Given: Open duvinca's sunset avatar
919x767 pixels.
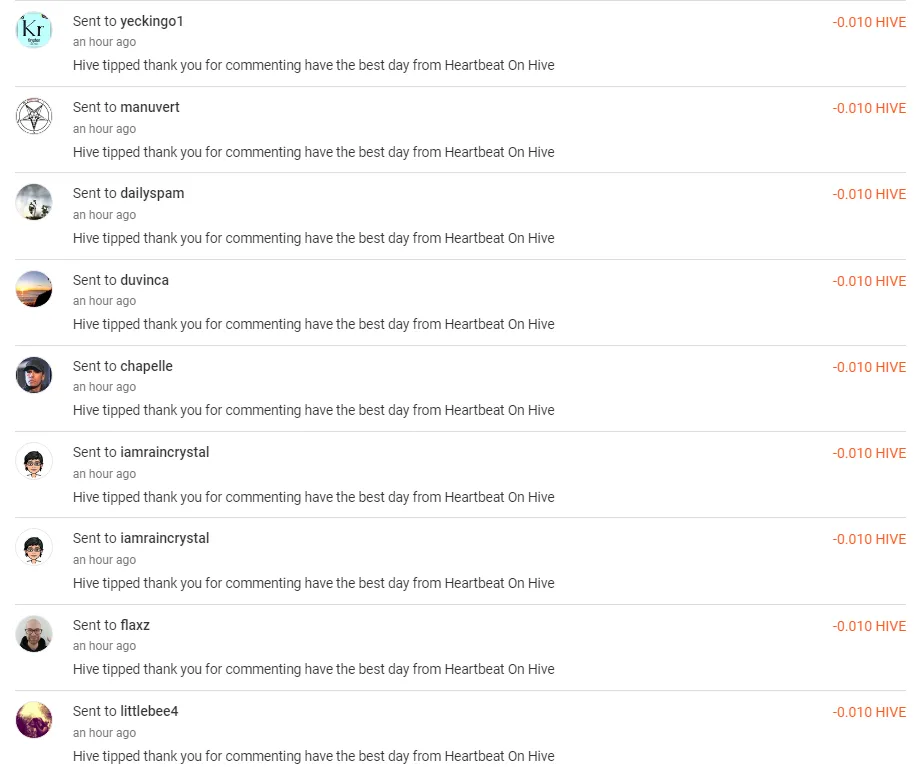Looking at the screenshot, I should click(x=34, y=289).
